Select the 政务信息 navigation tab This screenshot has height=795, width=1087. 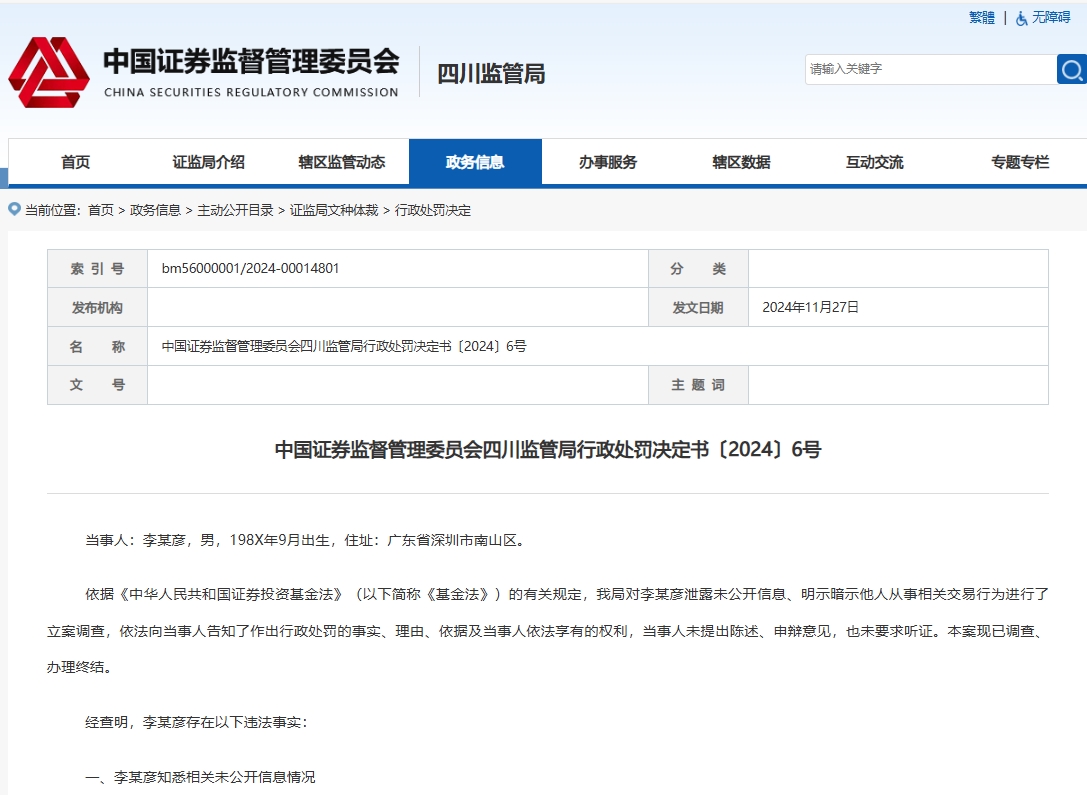click(475, 162)
